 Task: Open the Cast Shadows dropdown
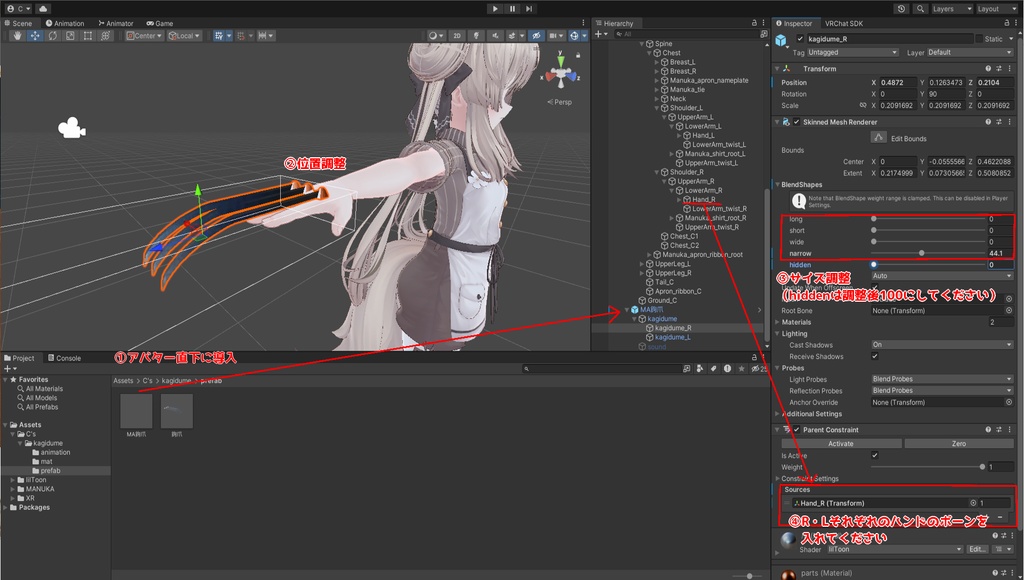tap(941, 344)
